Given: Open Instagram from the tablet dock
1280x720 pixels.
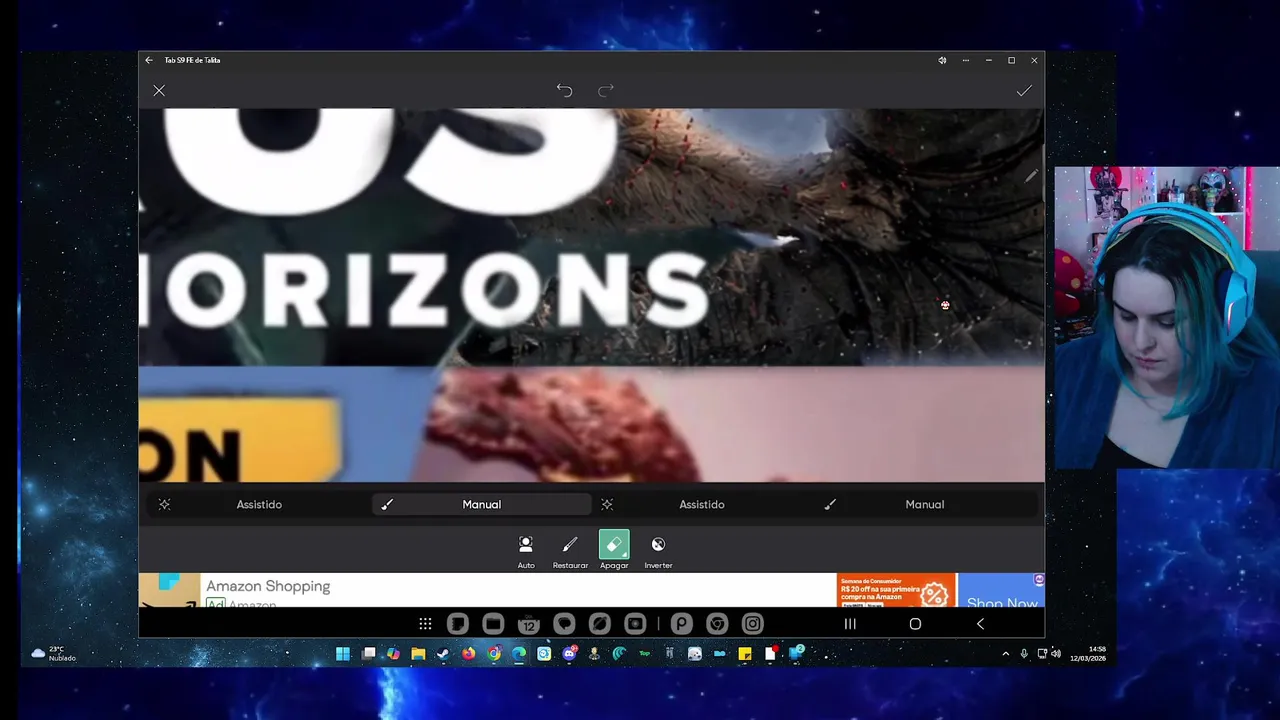Looking at the screenshot, I should pos(752,624).
